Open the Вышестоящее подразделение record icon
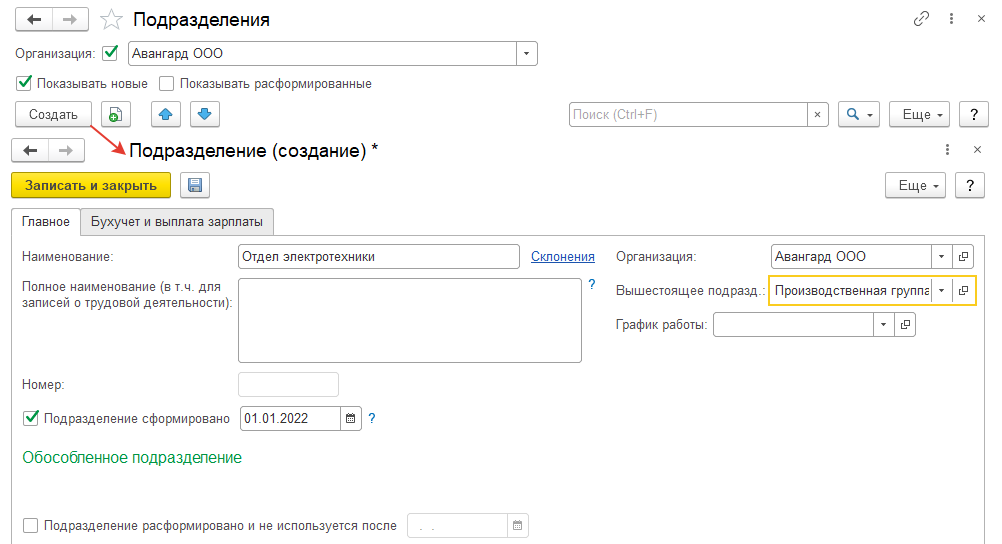 coord(964,291)
